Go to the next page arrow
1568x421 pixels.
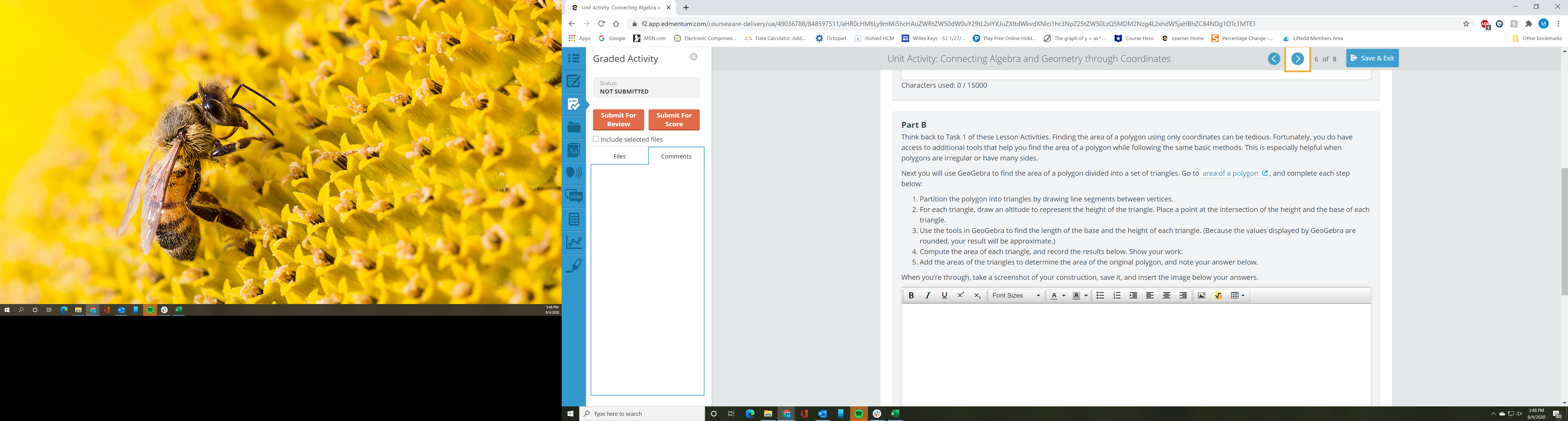(1297, 59)
